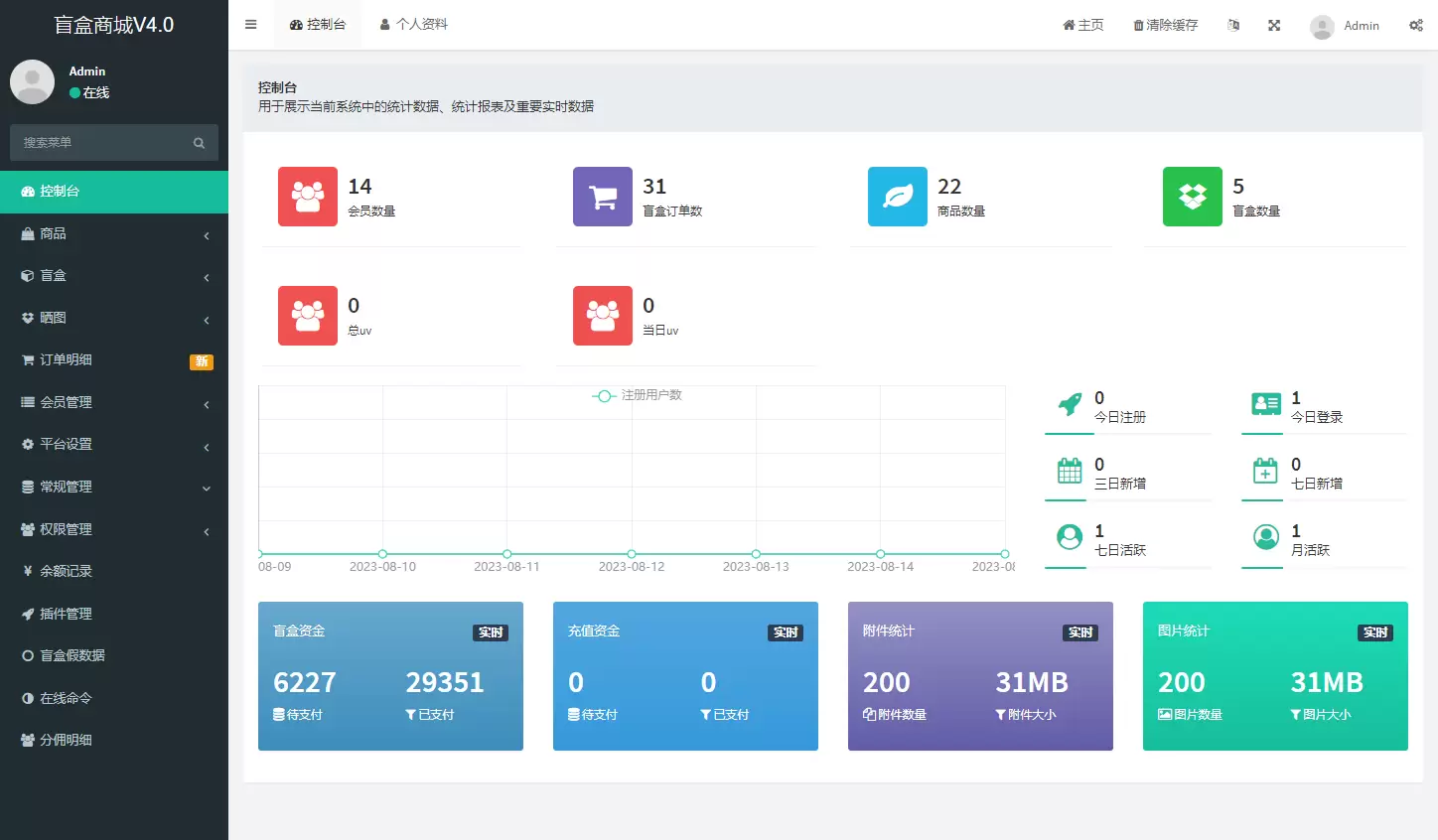The width and height of the screenshot is (1438, 840).
Task: Click the 2023-08-10 chart data point
Action: (382, 554)
